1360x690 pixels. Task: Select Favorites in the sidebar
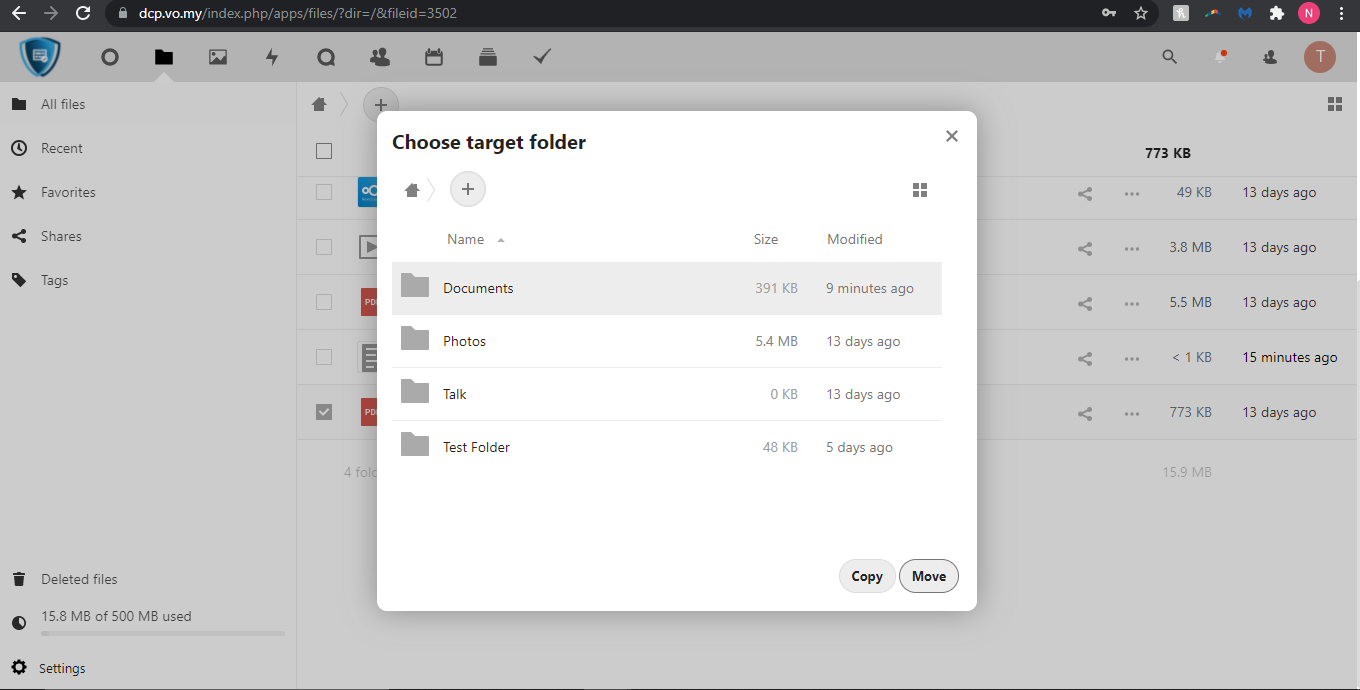(68, 192)
